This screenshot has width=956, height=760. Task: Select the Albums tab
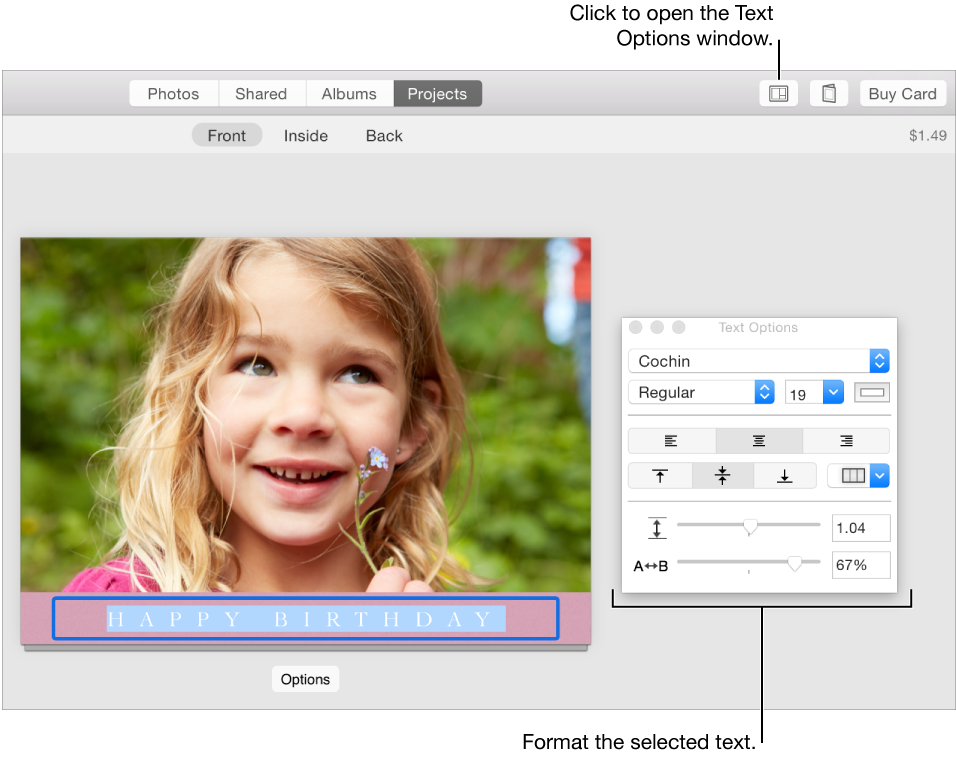tap(349, 93)
